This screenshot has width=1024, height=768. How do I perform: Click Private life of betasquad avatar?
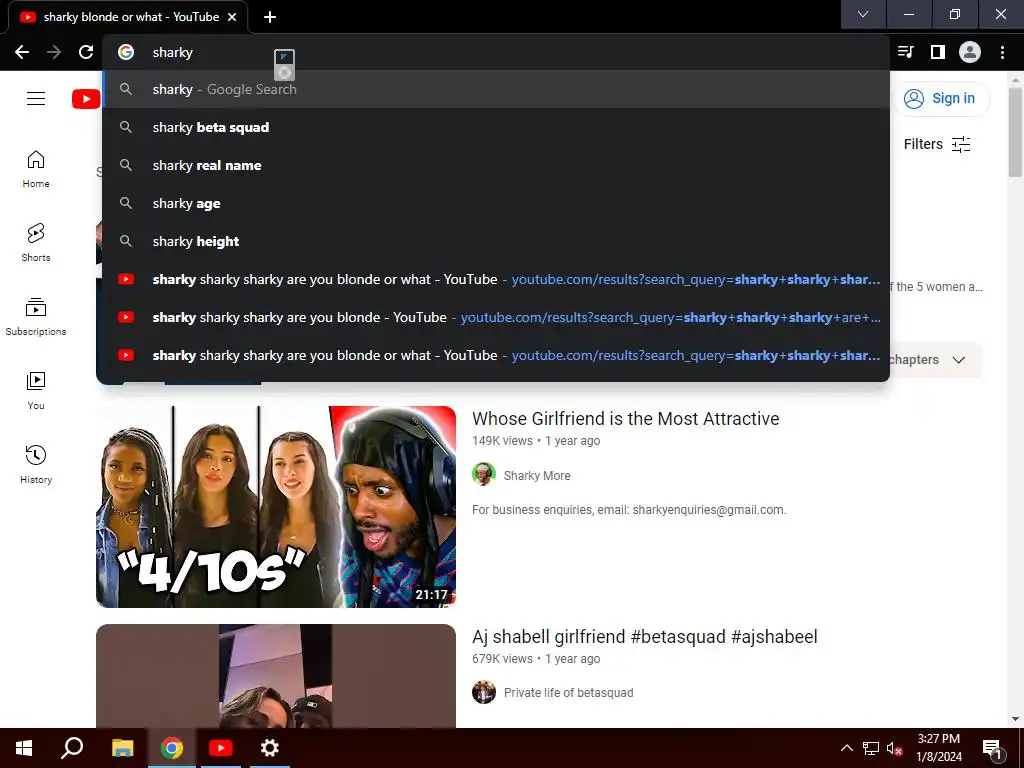pos(484,692)
